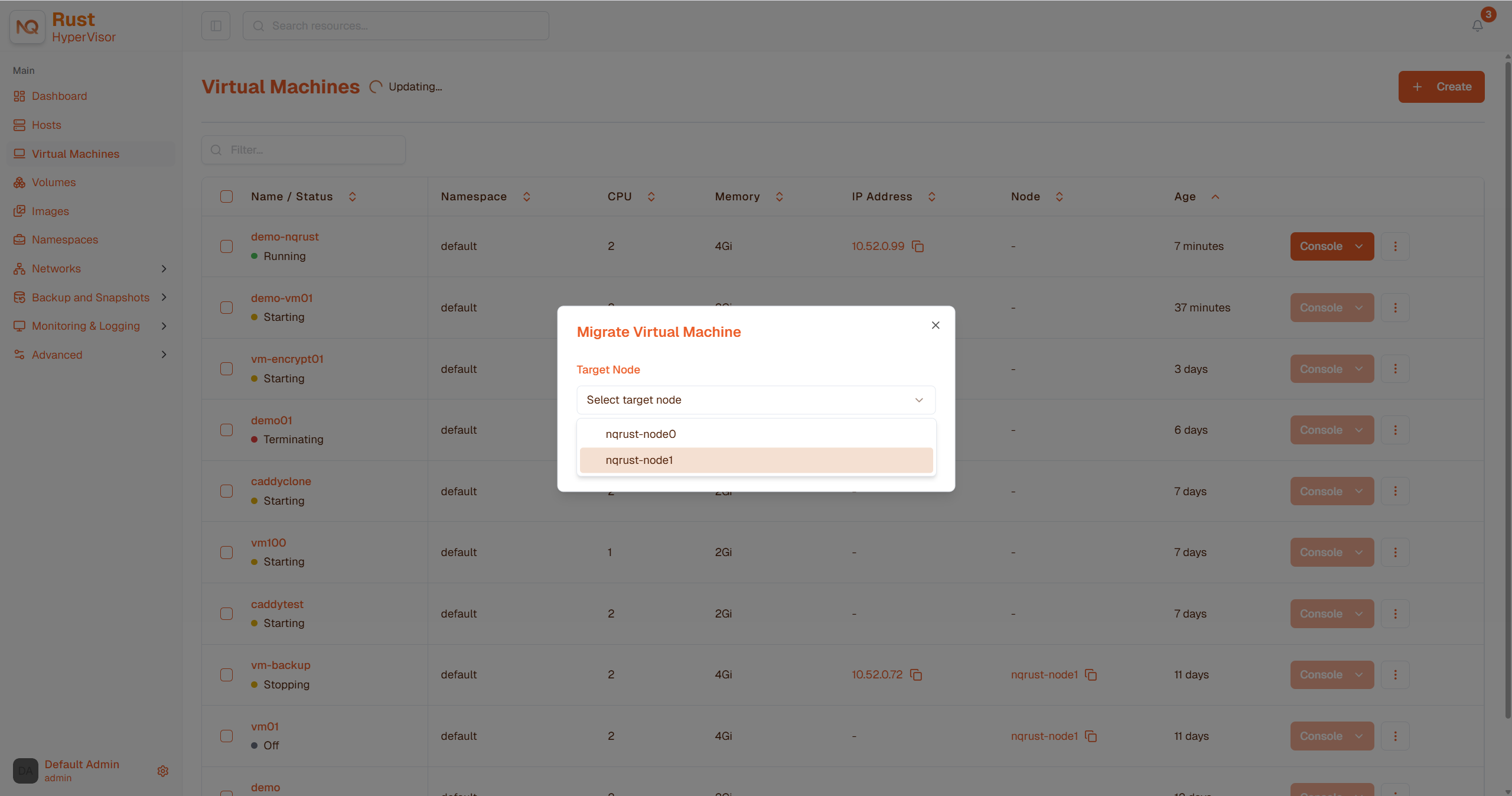Sort by Memory column
Screen dimensions: 1512x796
[779, 197]
